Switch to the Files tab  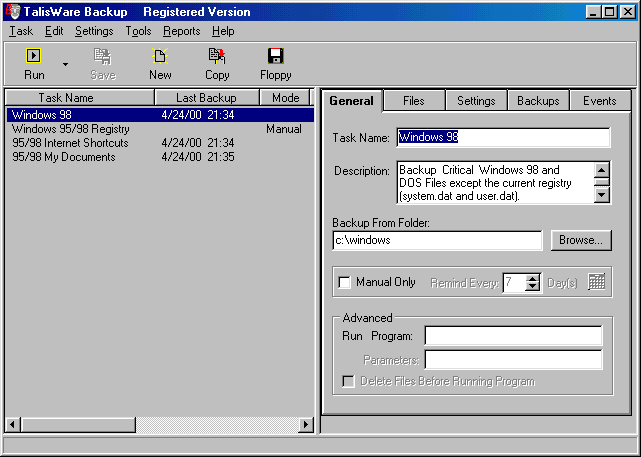click(x=414, y=101)
